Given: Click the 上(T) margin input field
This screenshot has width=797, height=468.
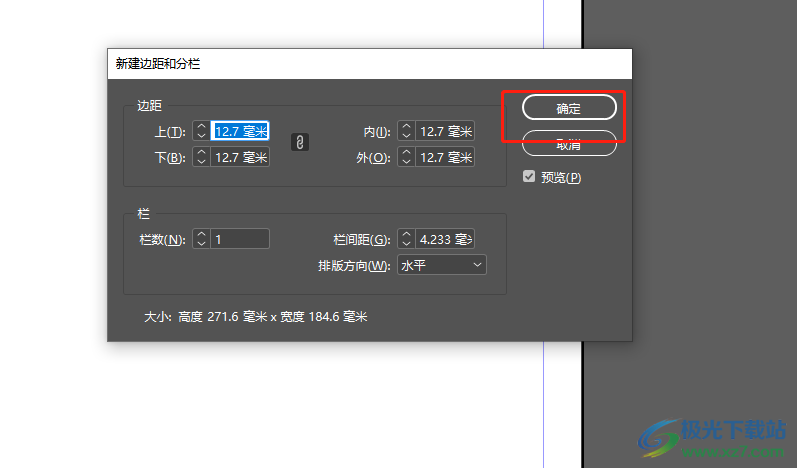Looking at the screenshot, I should click(x=240, y=131).
